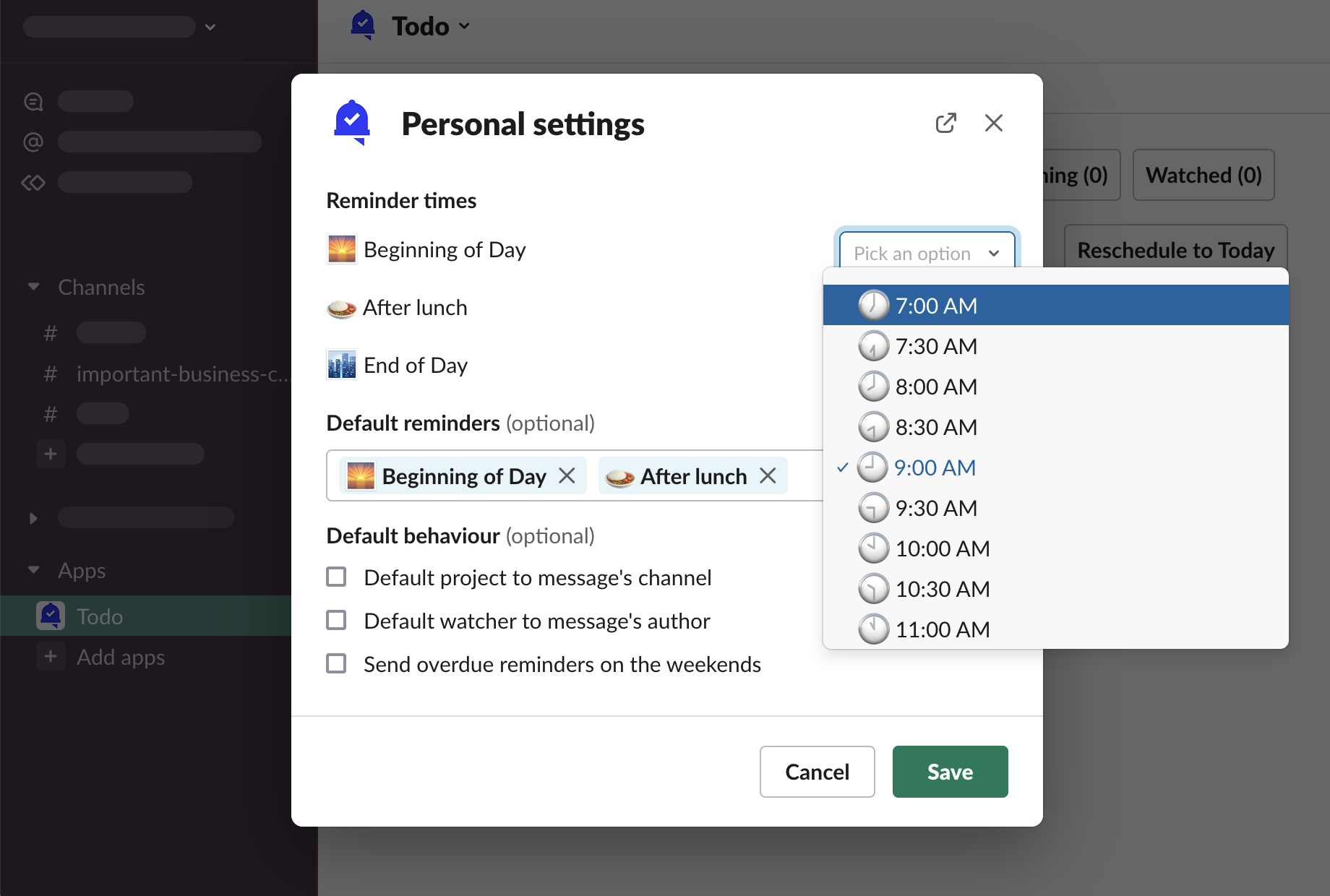Choose 10:30 AM in the dropdown list
The height and width of the screenshot is (896, 1330).
pos(942,589)
